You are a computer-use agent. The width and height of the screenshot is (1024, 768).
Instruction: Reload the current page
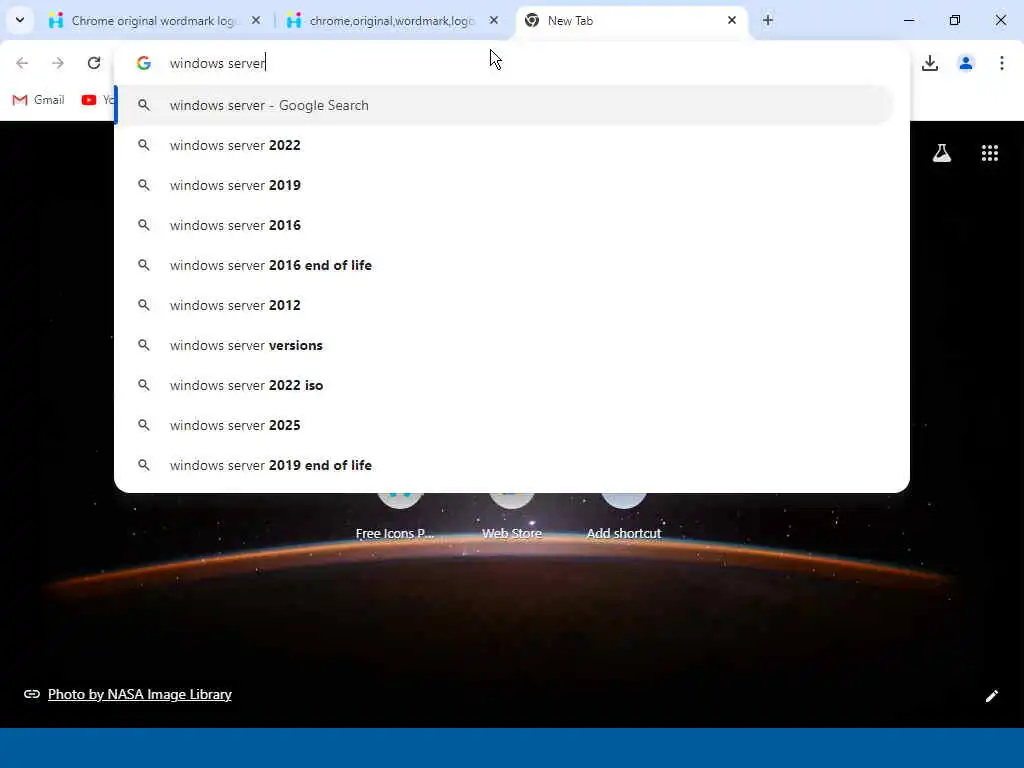94,63
